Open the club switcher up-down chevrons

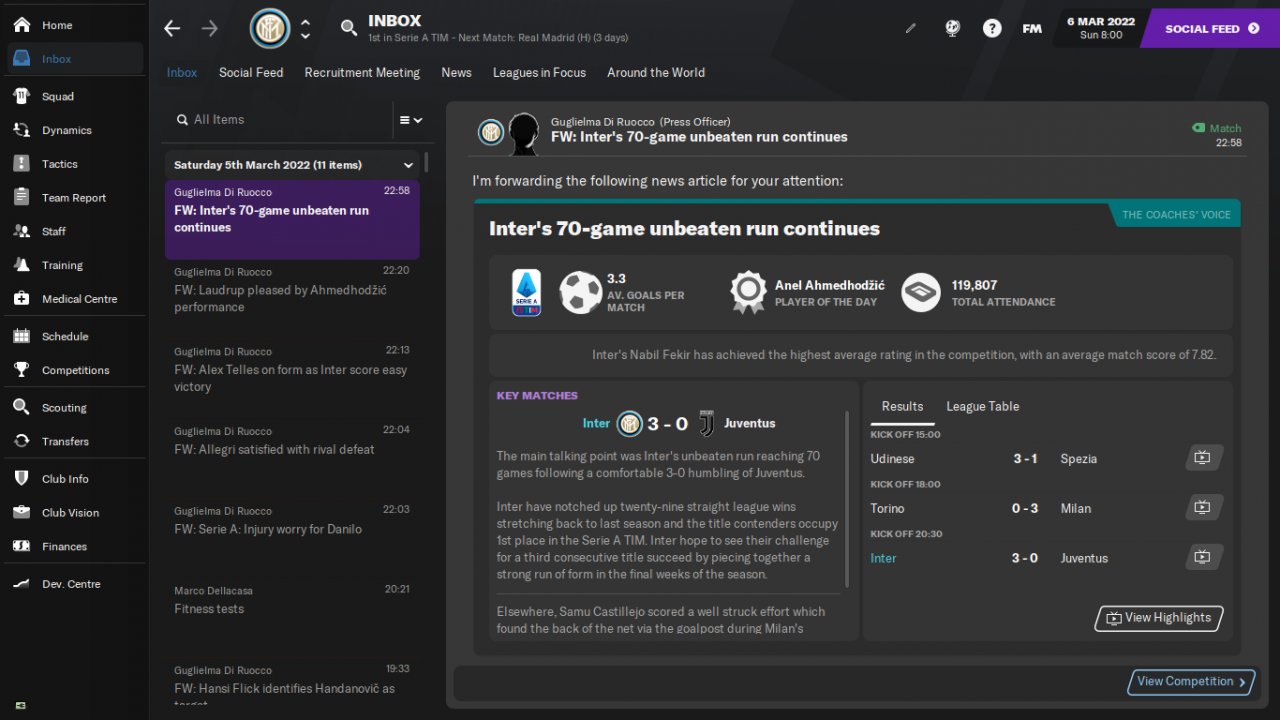coord(305,29)
